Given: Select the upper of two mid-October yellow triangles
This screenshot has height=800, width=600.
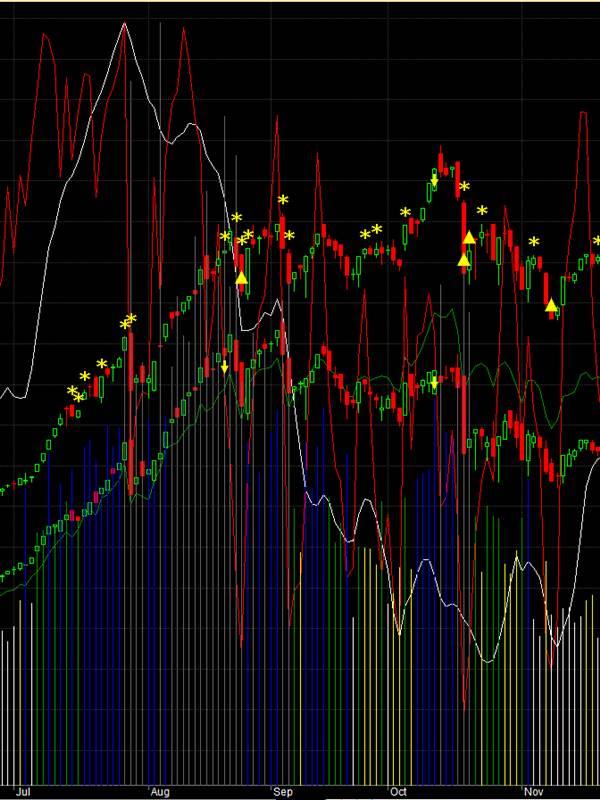Looking at the screenshot, I should point(469,237).
